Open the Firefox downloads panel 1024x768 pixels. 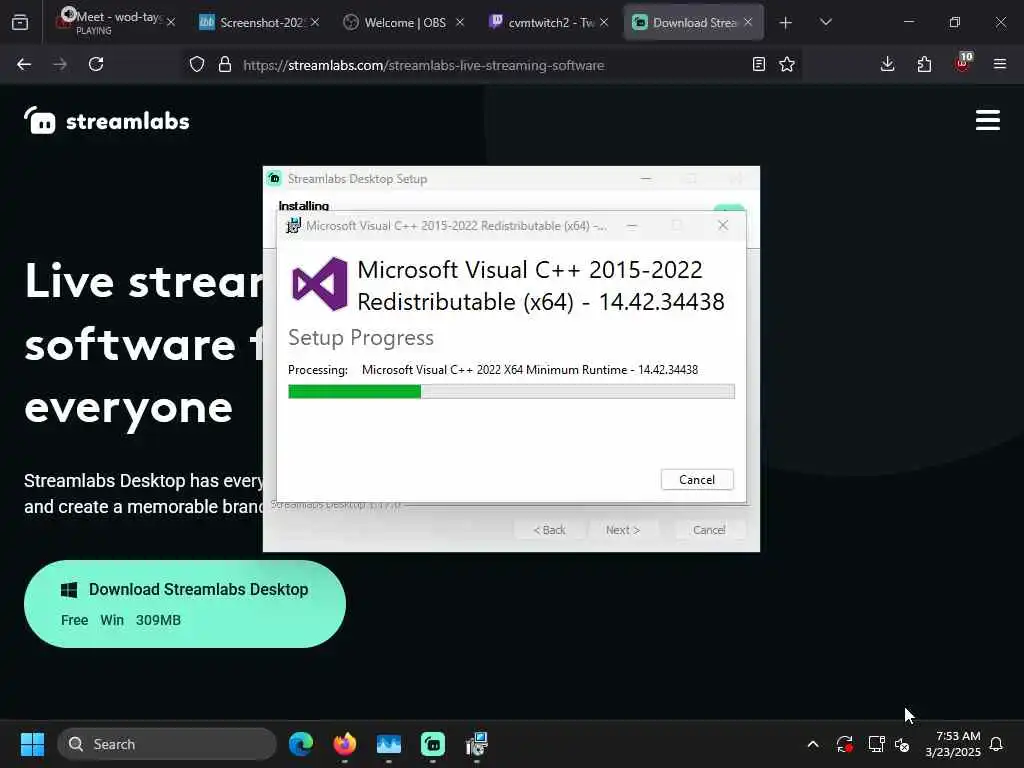(888, 64)
